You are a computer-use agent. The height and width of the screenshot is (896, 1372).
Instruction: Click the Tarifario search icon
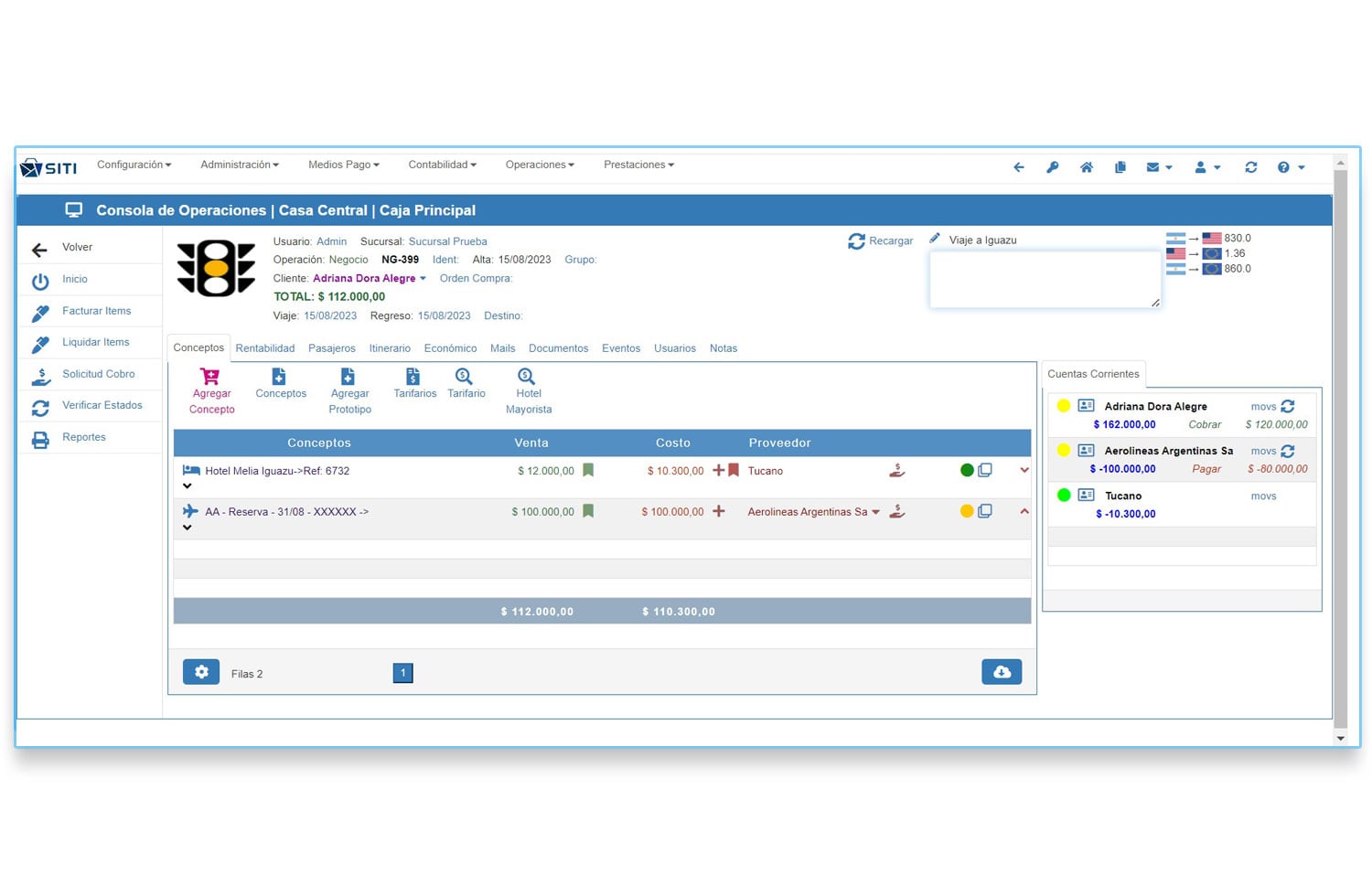pyautogui.click(x=464, y=377)
